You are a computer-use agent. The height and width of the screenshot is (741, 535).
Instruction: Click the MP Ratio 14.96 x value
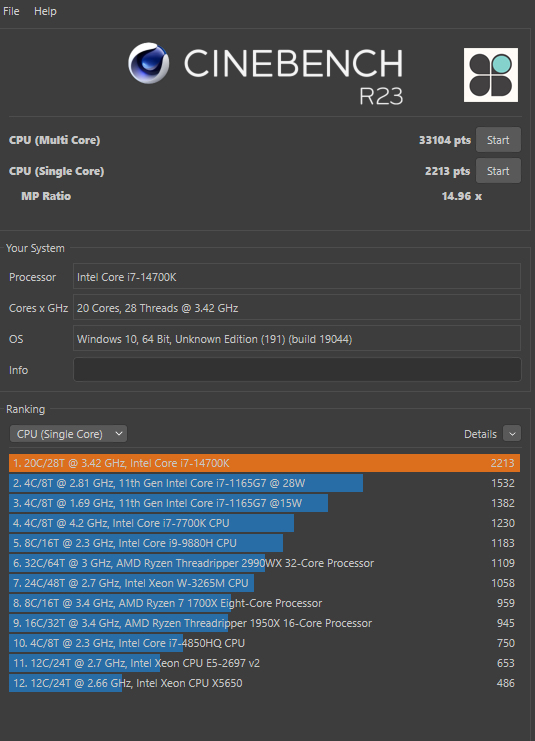tap(462, 196)
